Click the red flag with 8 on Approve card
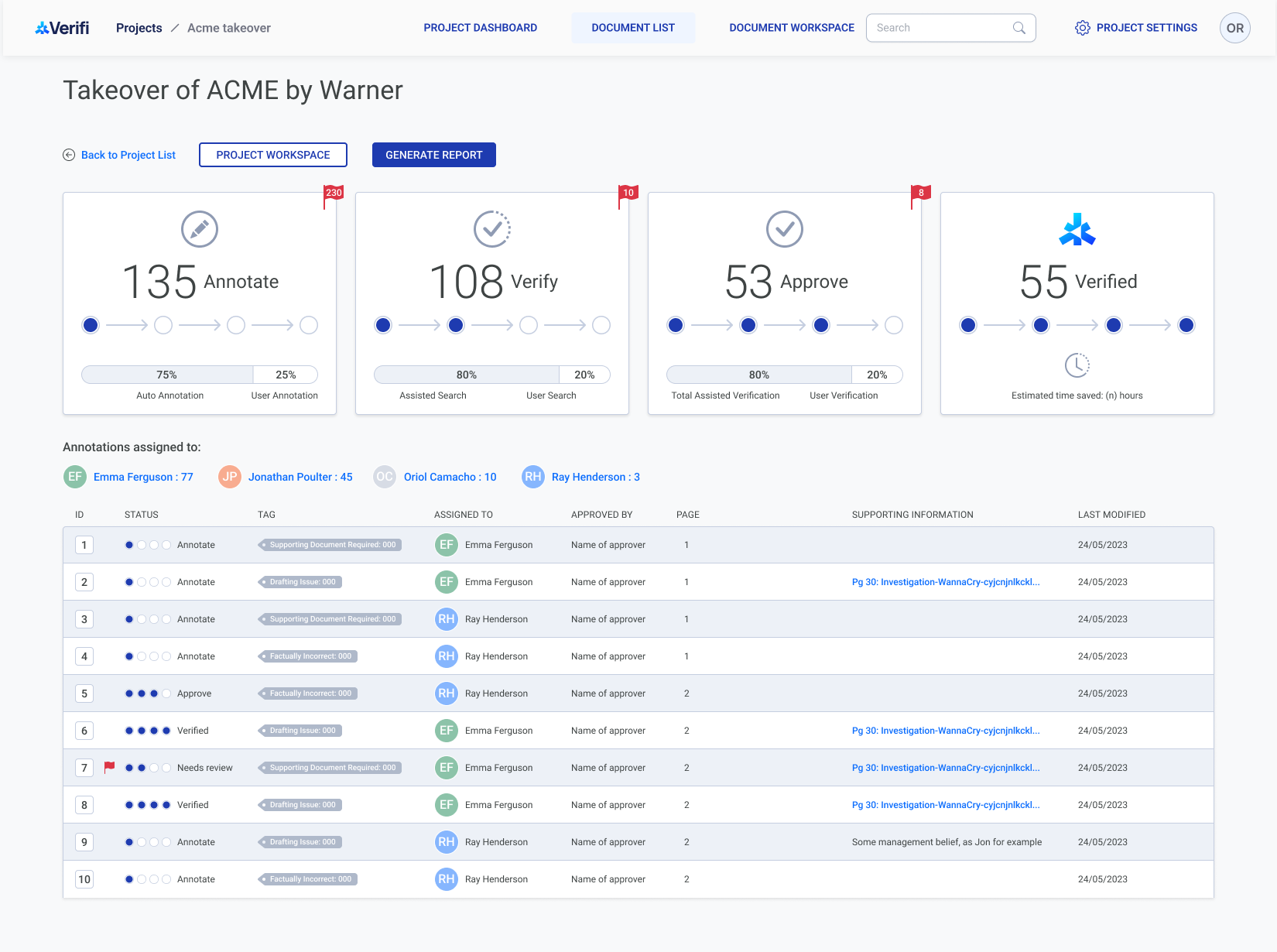The height and width of the screenshot is (952, 1277). point(920,197)
